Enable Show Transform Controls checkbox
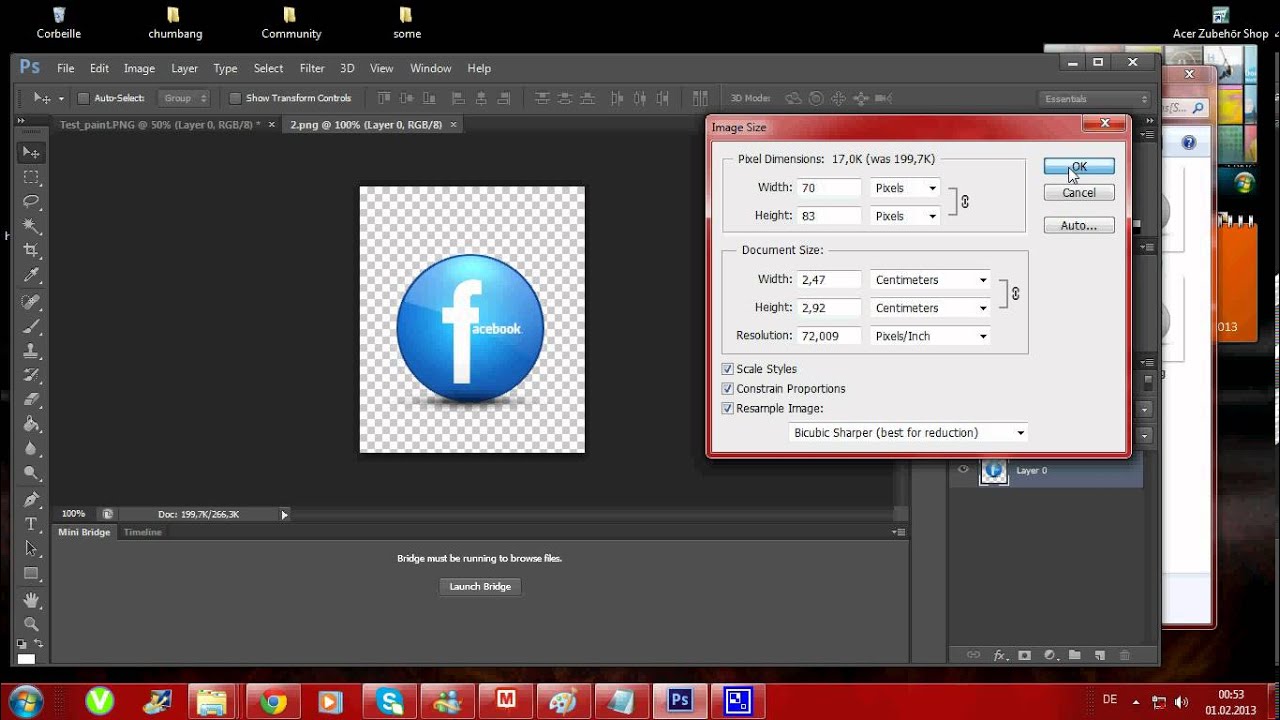 tap(235, 98)
